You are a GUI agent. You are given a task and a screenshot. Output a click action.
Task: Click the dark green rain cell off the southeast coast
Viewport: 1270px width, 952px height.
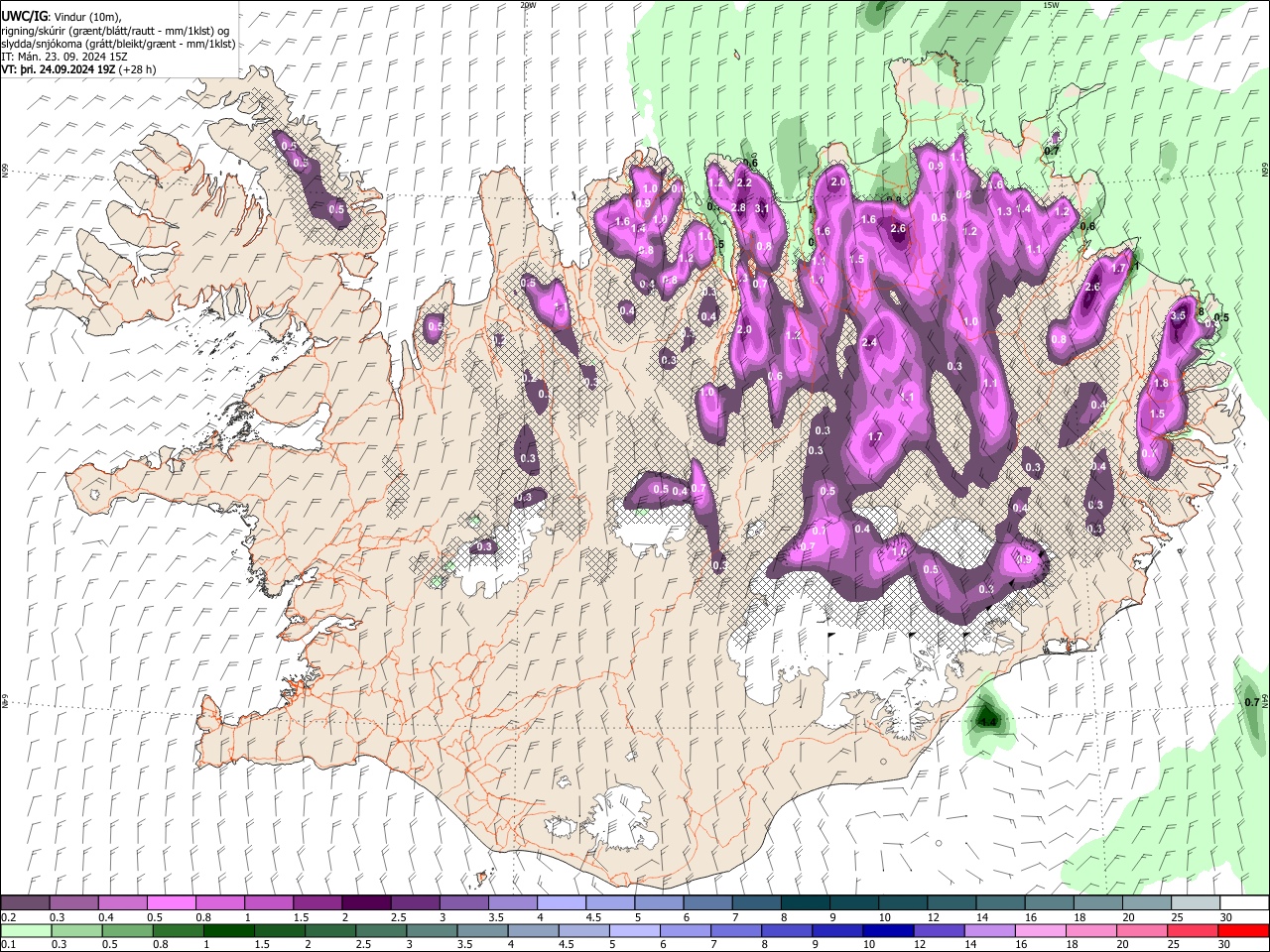pos(987,716)
